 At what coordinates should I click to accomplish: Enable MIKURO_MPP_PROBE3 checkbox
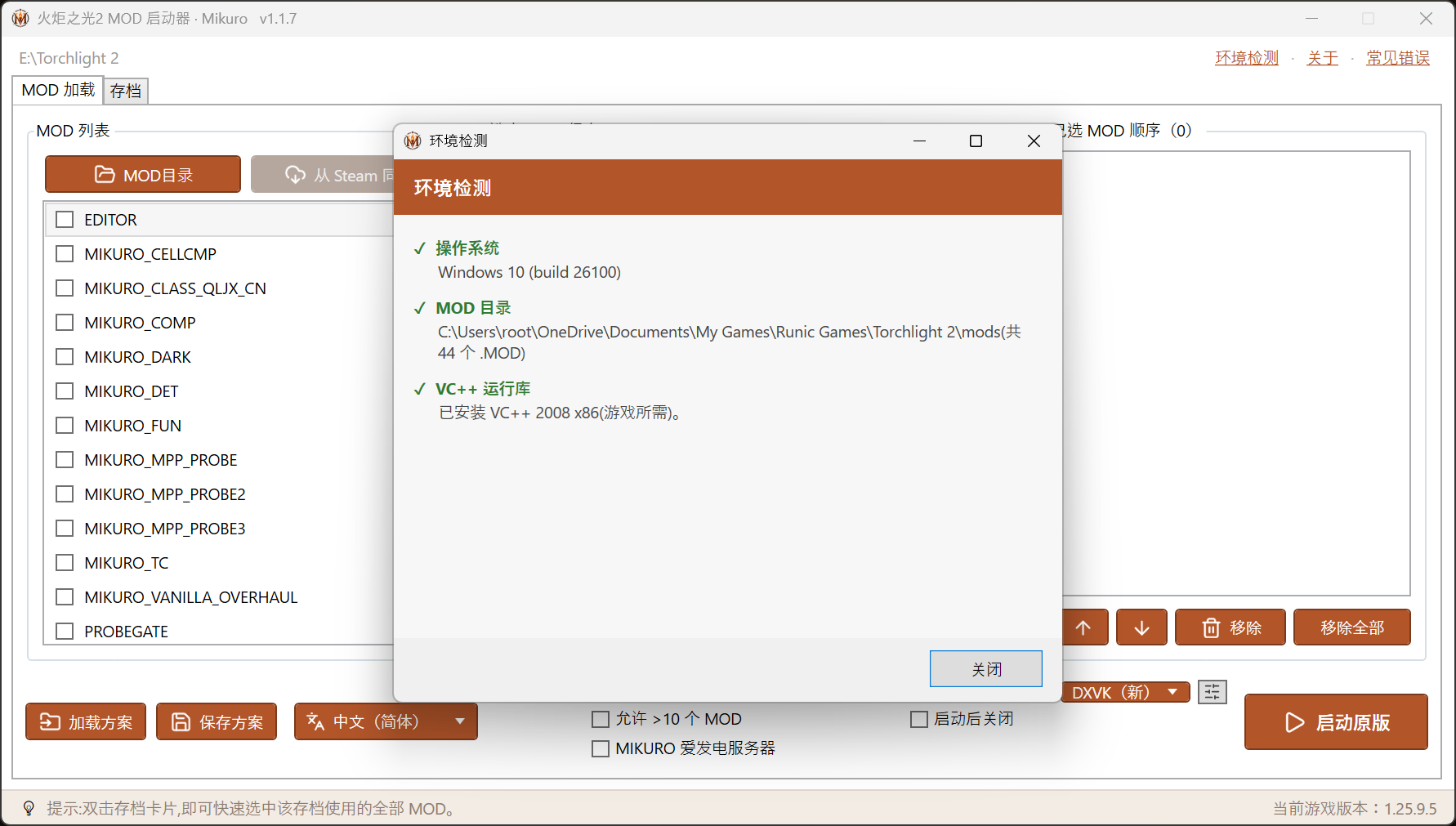click(65, 529)
